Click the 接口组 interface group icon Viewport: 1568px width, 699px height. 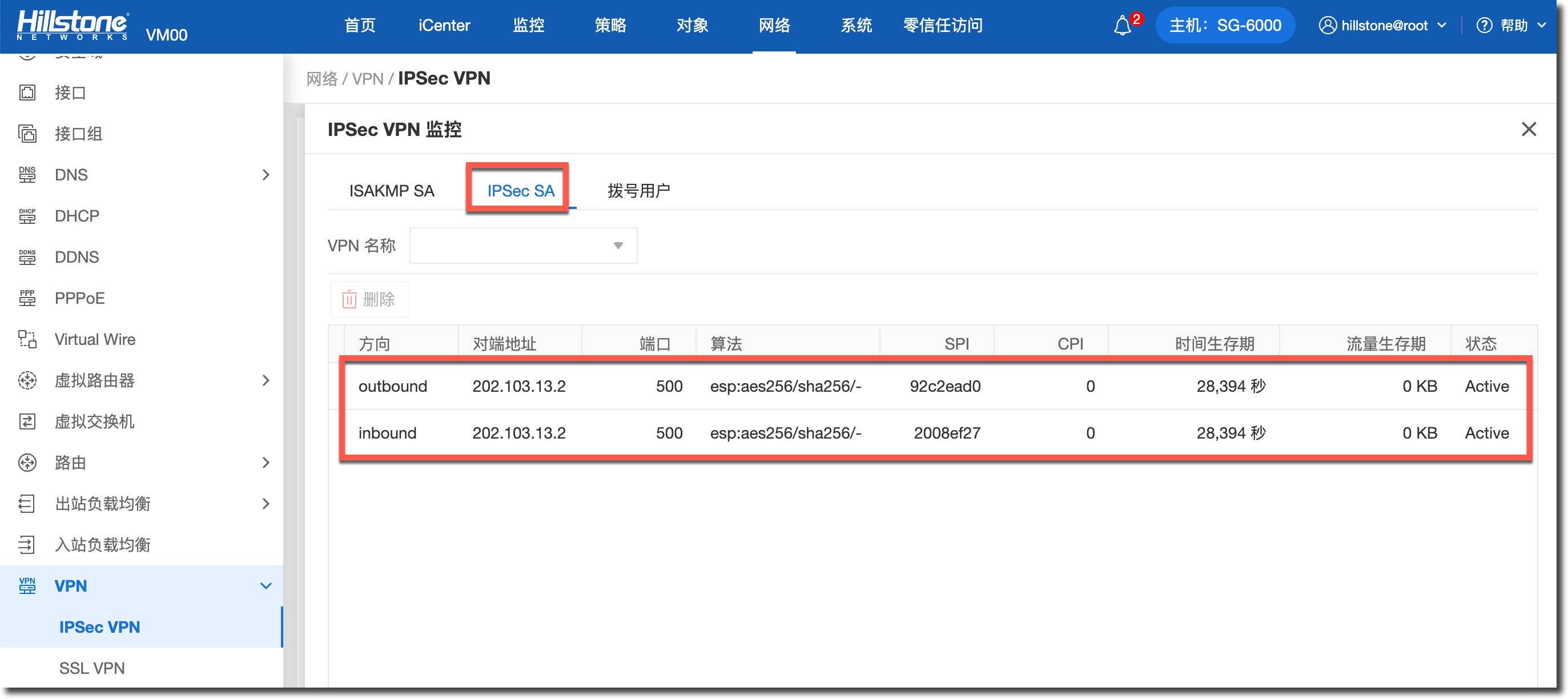point(27,133)
